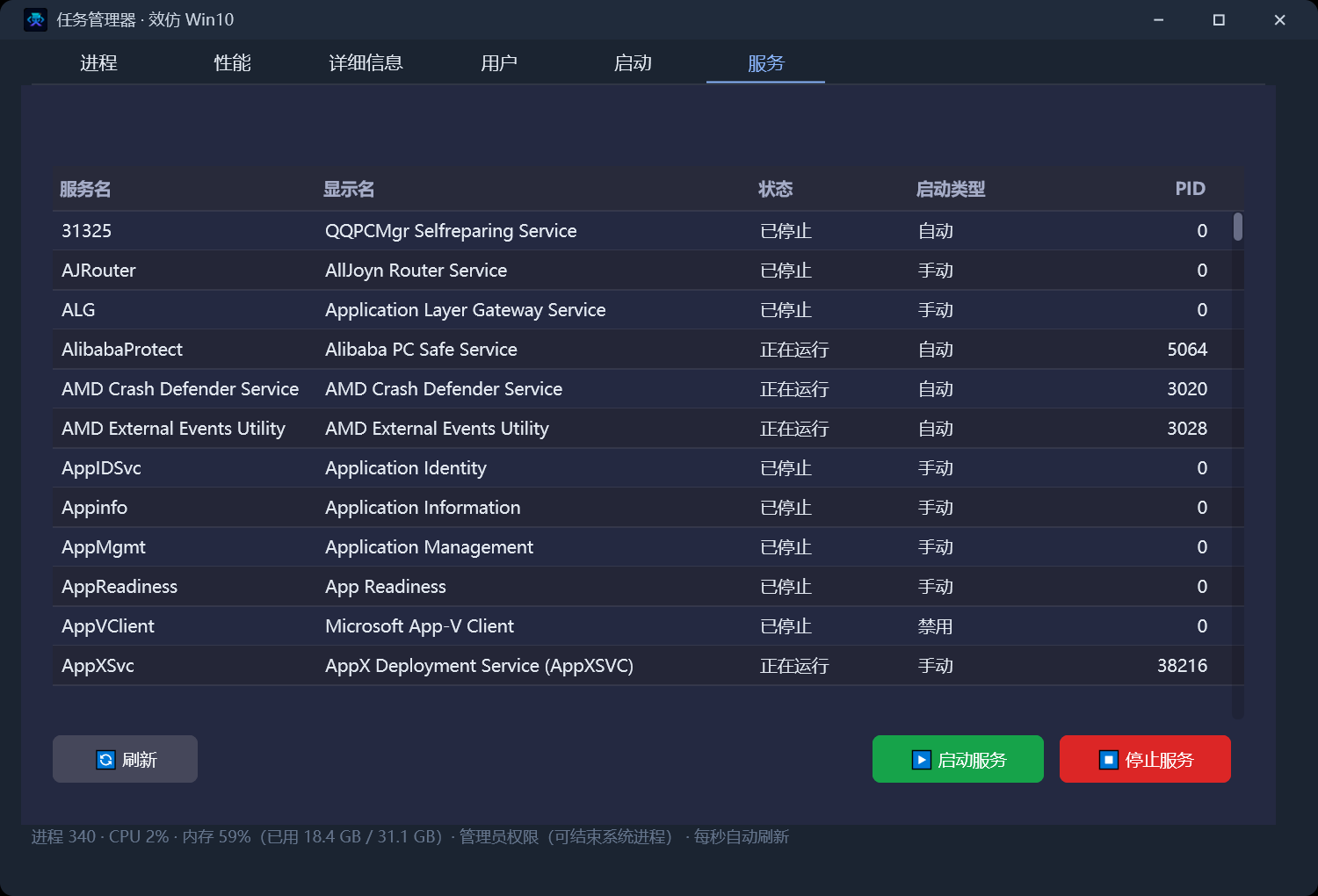The height and width of the screenshot is (896, 1318).
Task: Open the 详细信息 tab
Action: [366, 63]
